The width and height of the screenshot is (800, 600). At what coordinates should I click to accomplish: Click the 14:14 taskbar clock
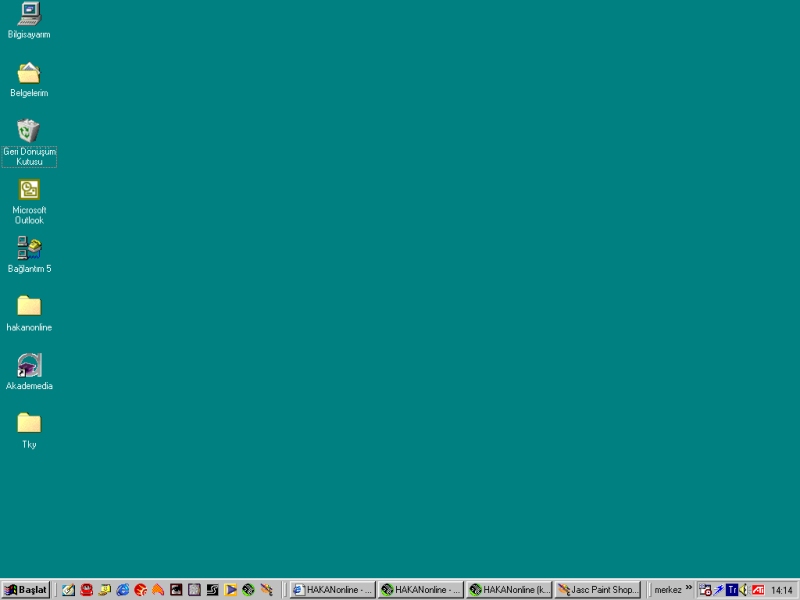pyautogui.click(x=782, y=590)
